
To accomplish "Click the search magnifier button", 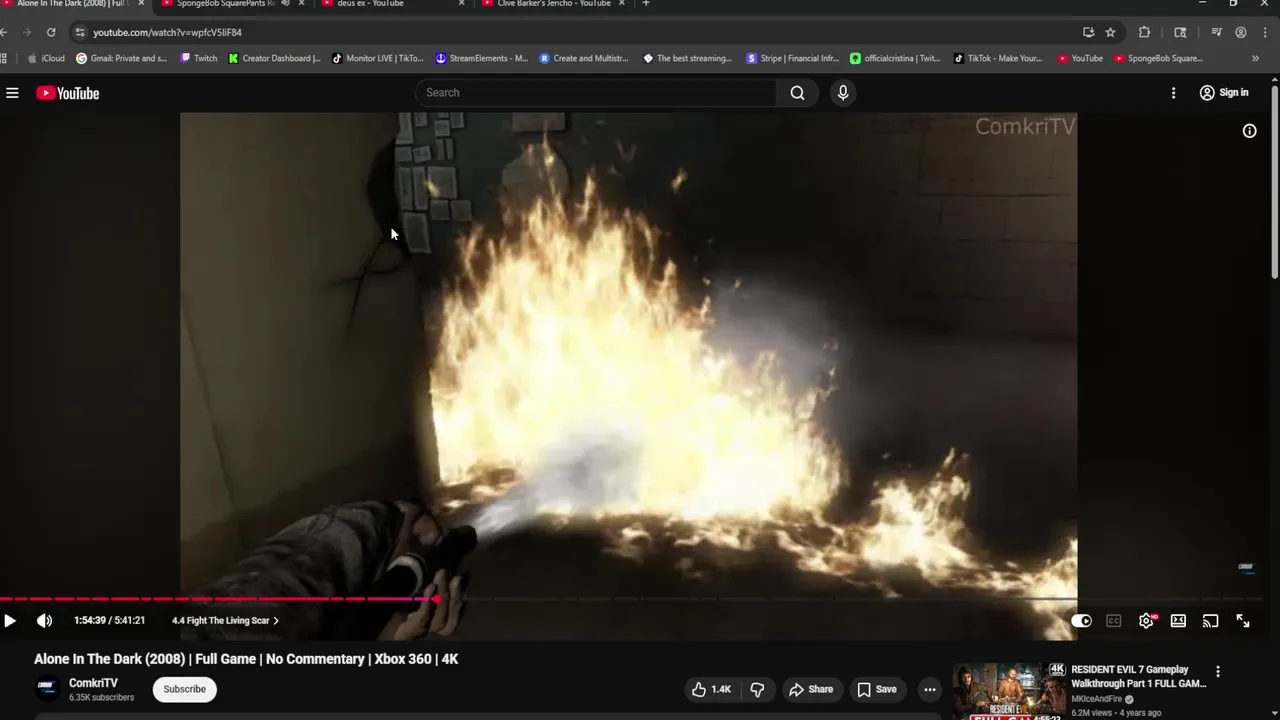I will [797, 93].
